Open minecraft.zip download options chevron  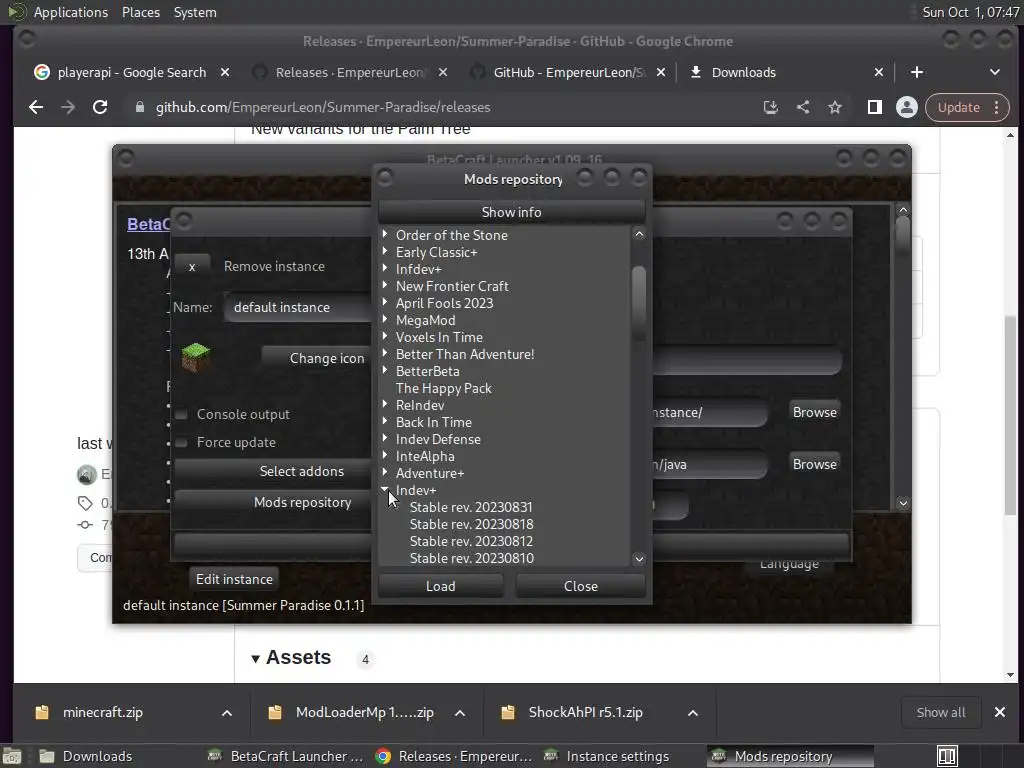(x=227, y=712)
